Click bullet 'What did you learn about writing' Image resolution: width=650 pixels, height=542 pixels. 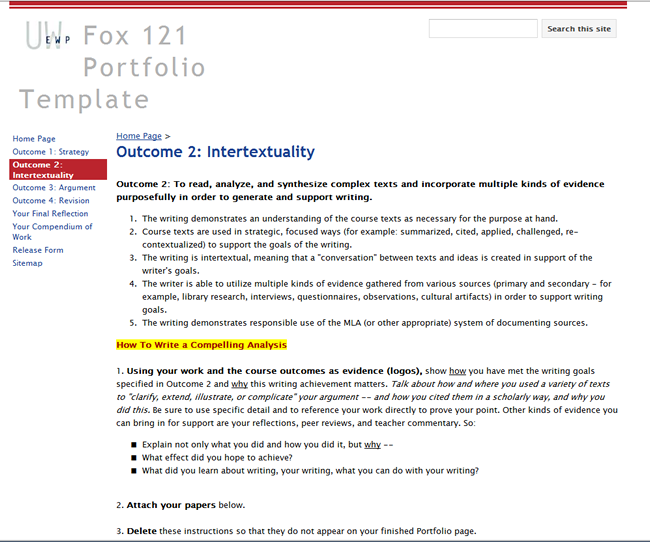[x=310, y=471]
